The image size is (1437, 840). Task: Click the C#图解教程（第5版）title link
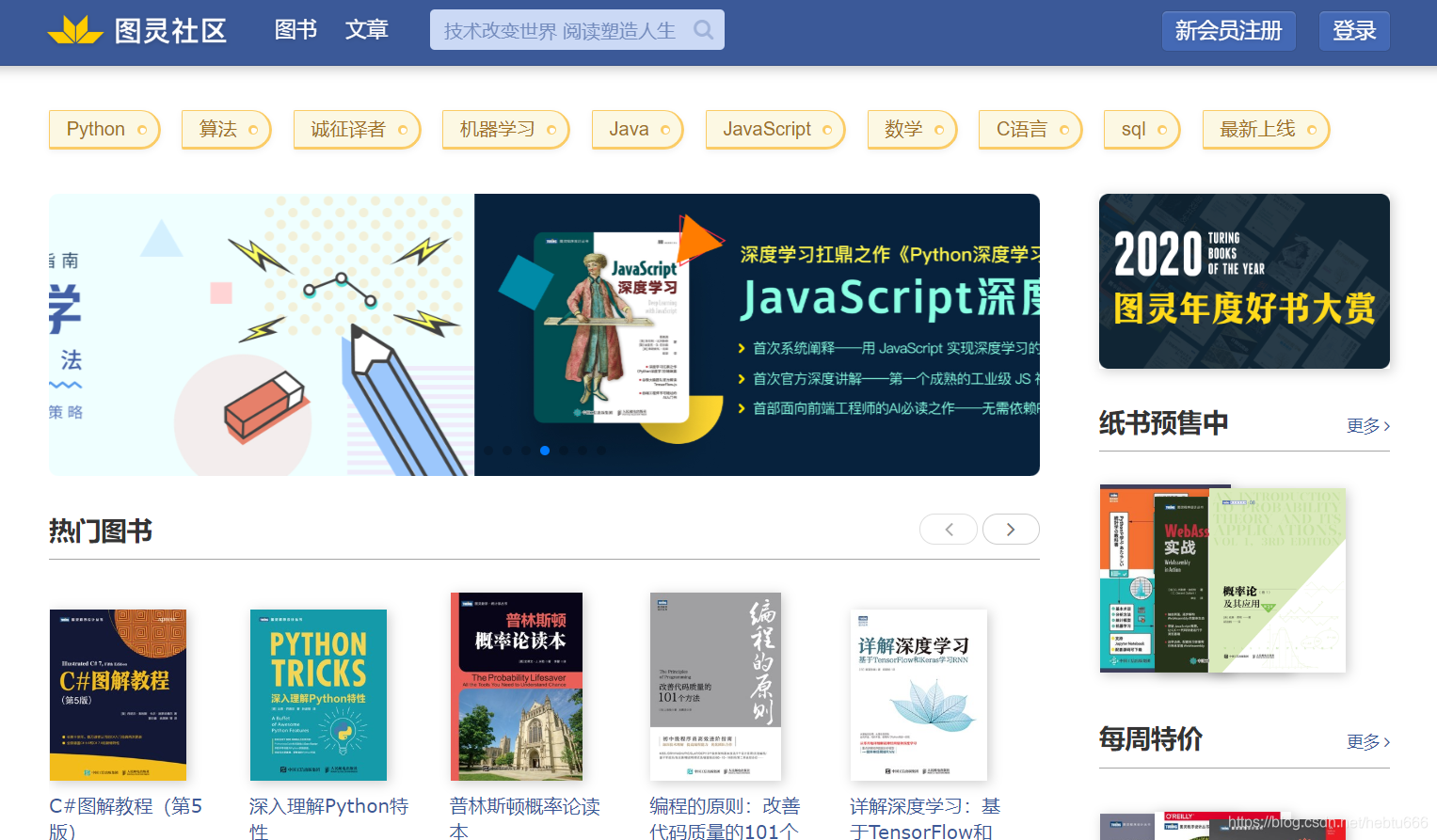126,818
